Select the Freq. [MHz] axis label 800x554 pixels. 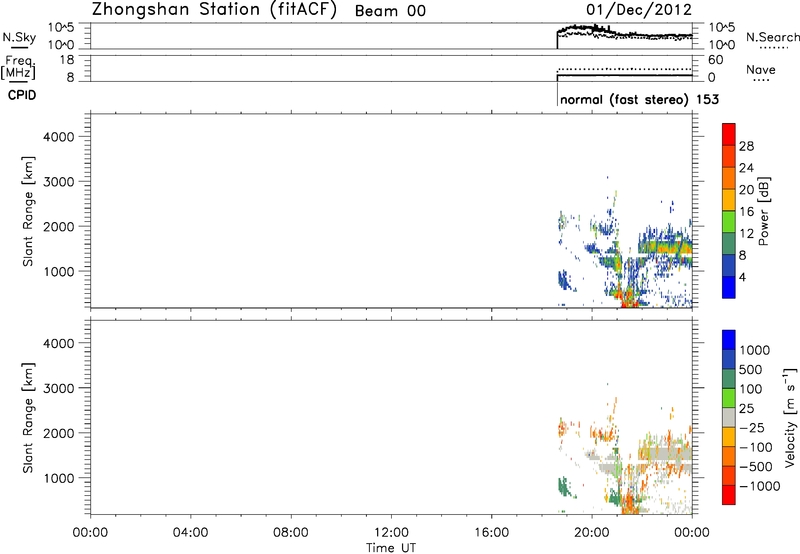19,67
